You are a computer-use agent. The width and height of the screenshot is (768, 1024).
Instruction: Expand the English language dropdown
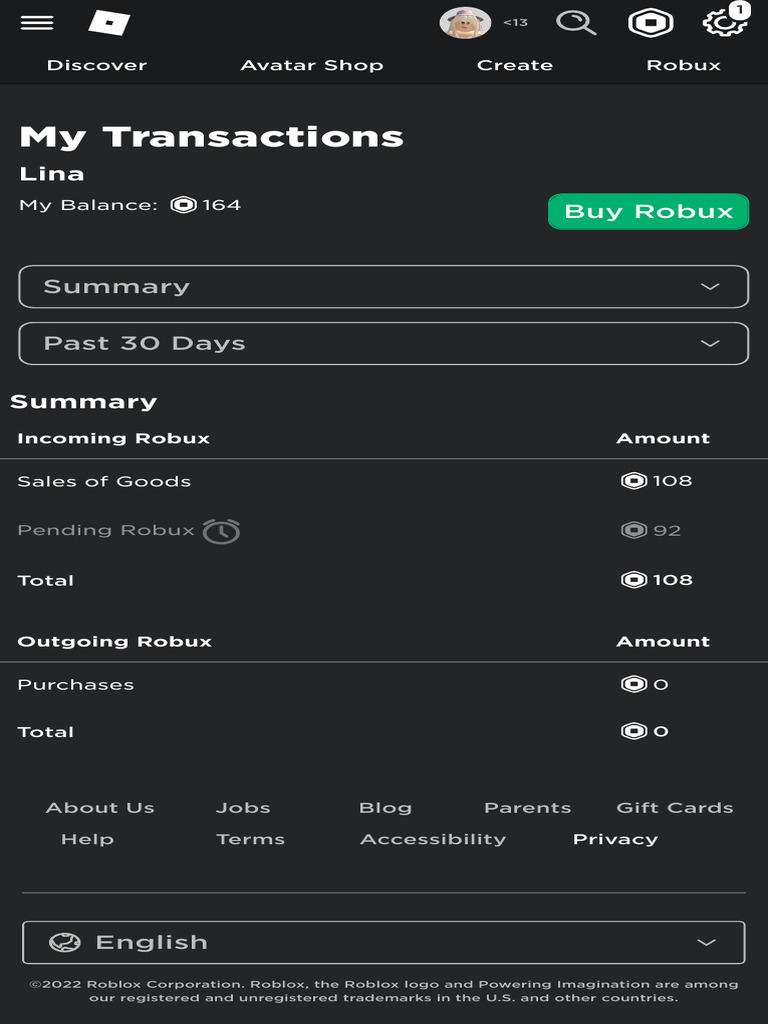[384, 942]
